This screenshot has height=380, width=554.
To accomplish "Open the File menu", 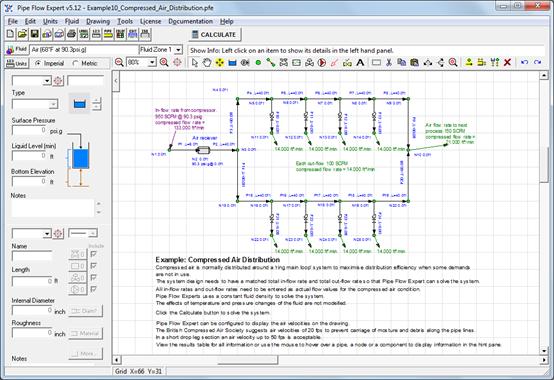I will click(x=13, y=21).
